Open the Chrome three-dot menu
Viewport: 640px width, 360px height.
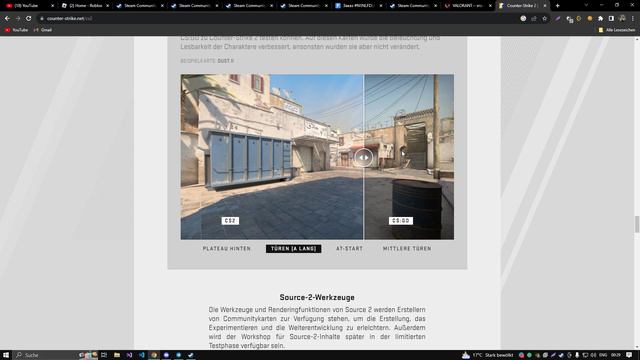[x=633, y=18]
